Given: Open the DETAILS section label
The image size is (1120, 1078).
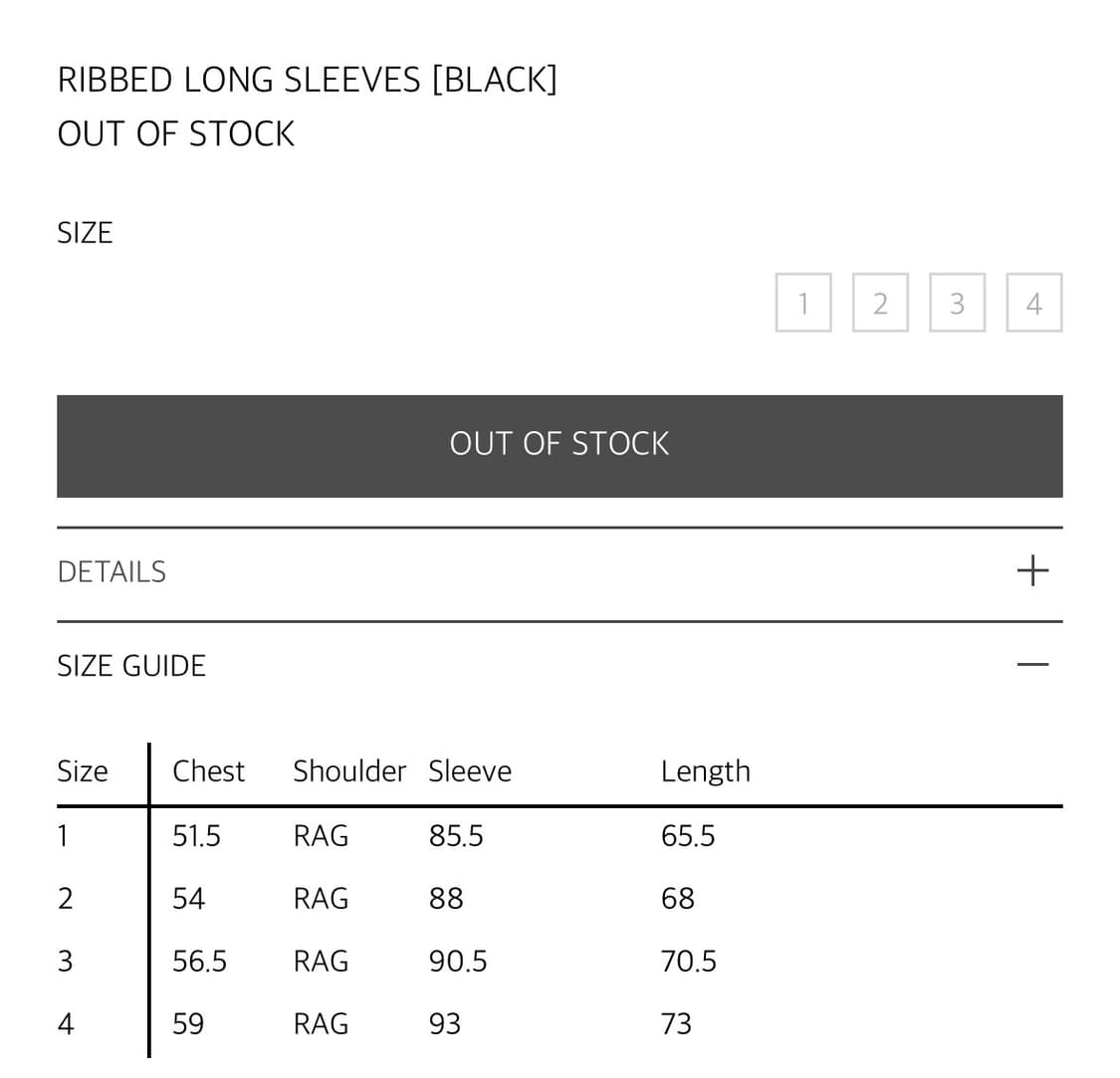Looking at the screenshot, I should tap(112, 571).
